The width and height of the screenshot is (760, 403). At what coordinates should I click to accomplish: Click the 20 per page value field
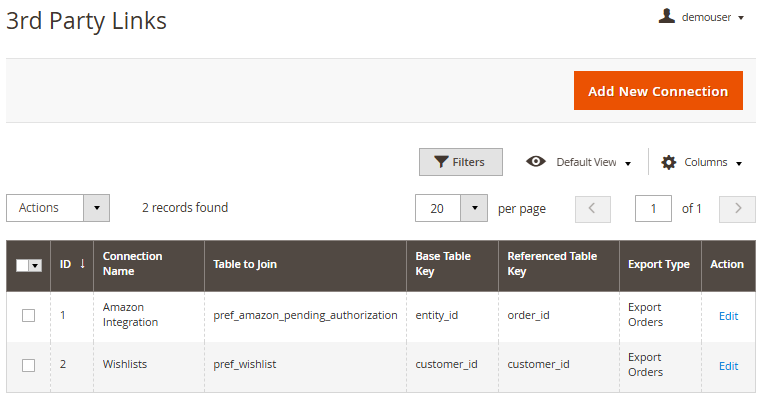click(438, 209)
